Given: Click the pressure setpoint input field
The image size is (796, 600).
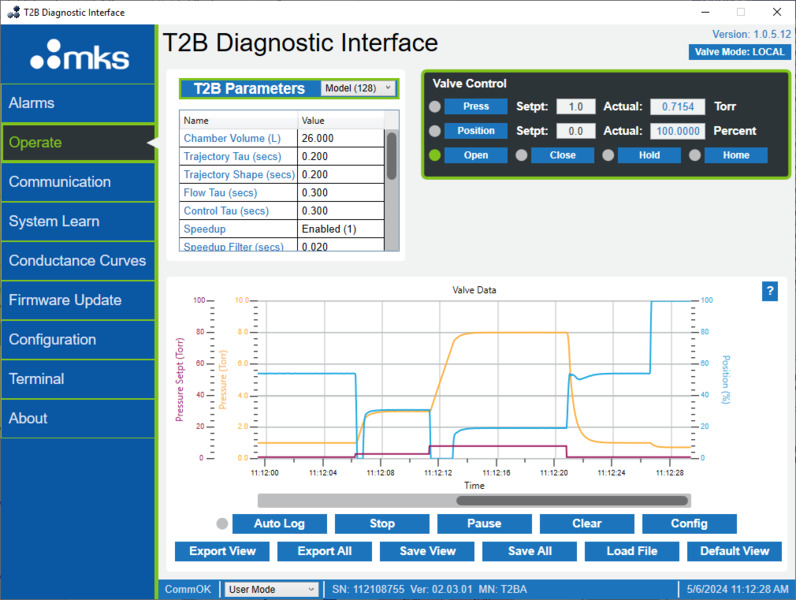Looking at the screenshot, I should tap(575, 107).
